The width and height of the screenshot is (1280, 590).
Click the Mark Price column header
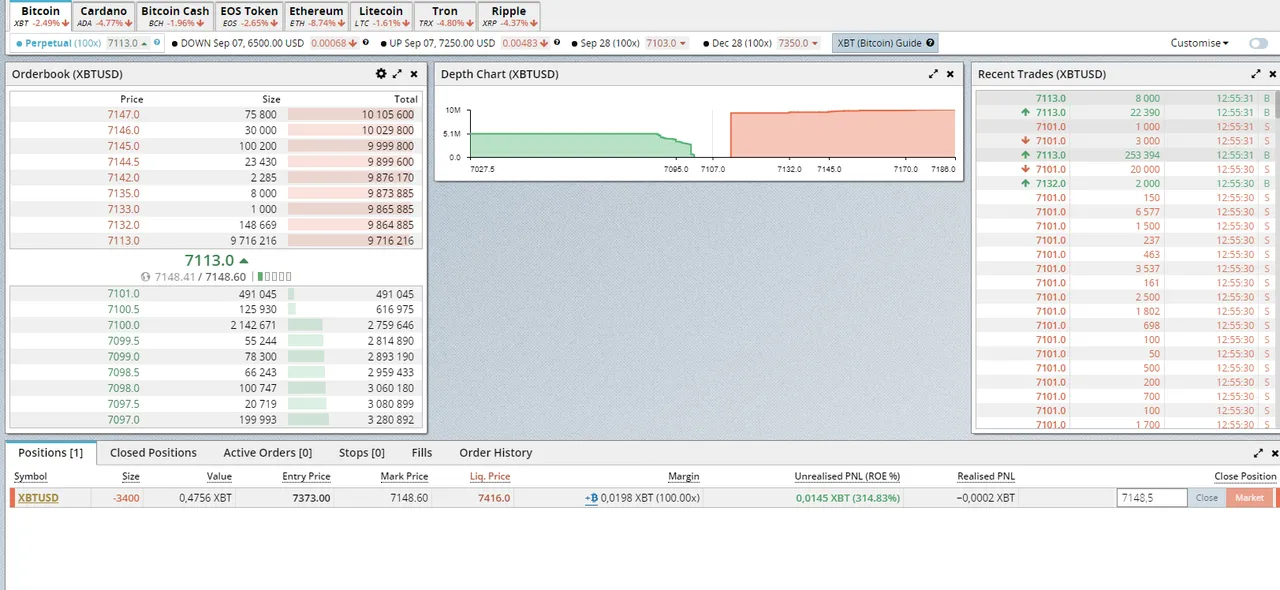point(404,477)
